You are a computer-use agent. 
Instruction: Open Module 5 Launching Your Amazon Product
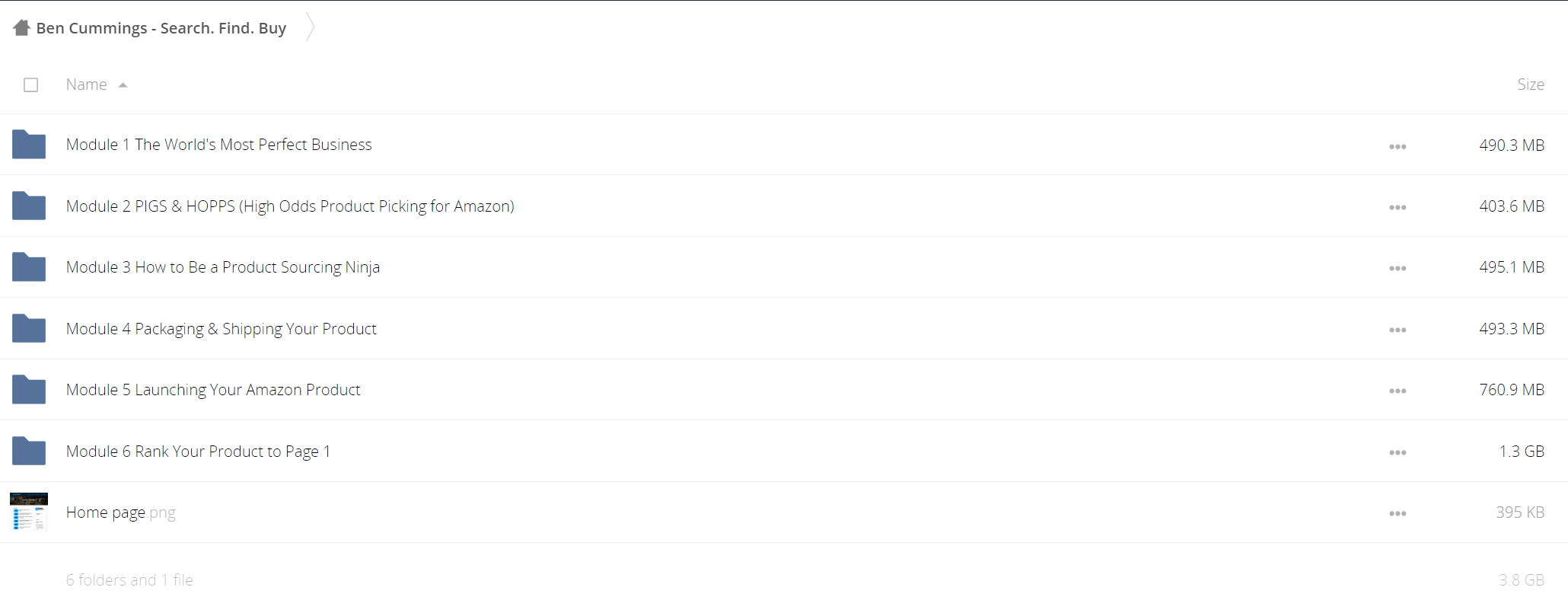tap(213, 390)
